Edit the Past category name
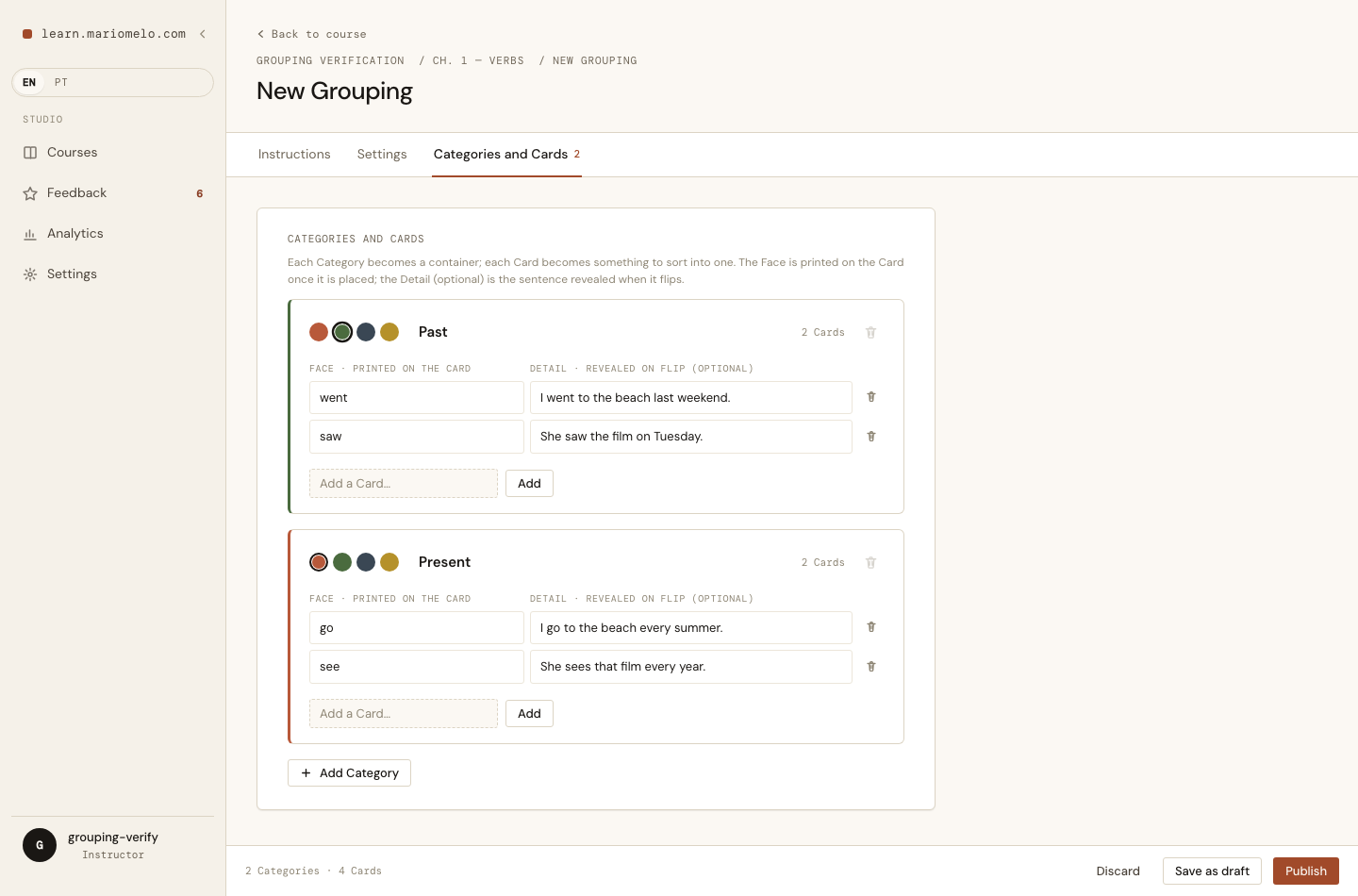The width and height of the screenshot is (1358, 896). click(x=433, y=332)
